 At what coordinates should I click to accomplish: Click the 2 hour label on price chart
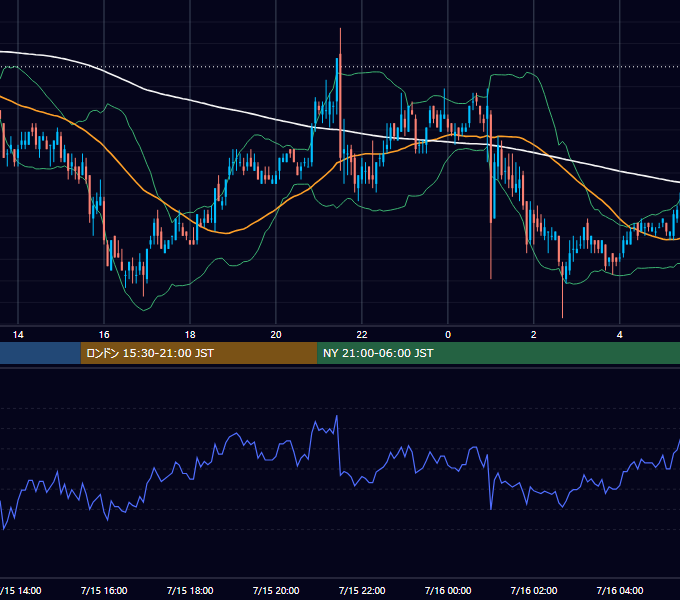pos(533,335)
